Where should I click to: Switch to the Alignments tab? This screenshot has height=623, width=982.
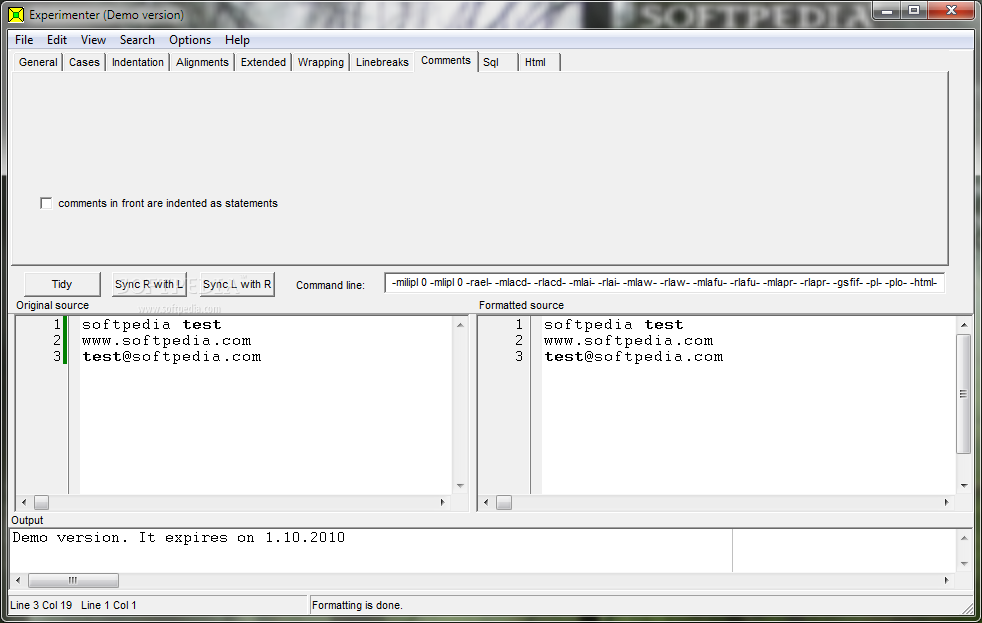[202, 62]
